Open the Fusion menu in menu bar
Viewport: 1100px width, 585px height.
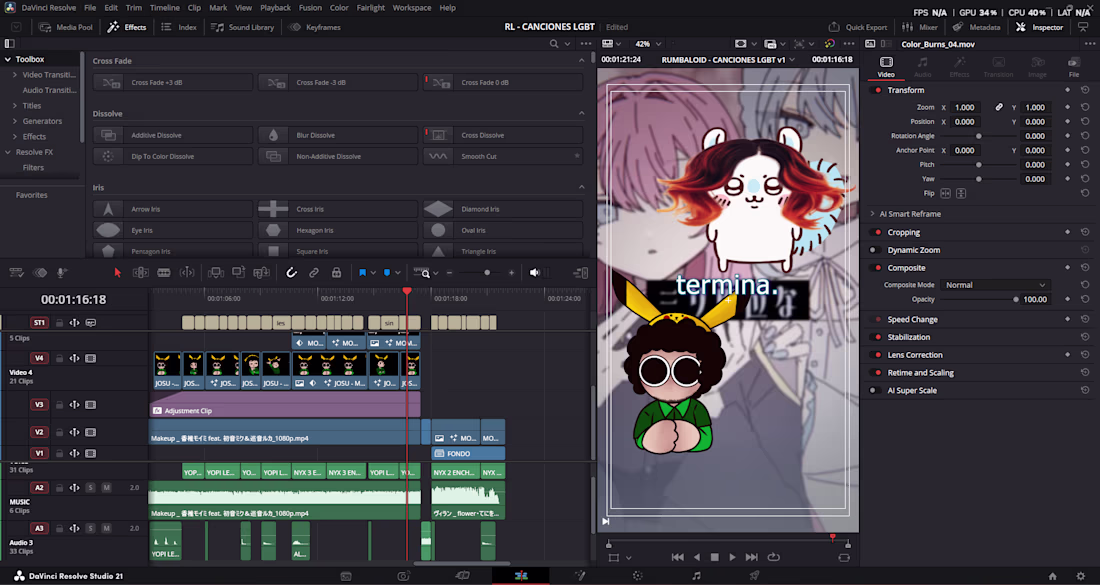310,8
